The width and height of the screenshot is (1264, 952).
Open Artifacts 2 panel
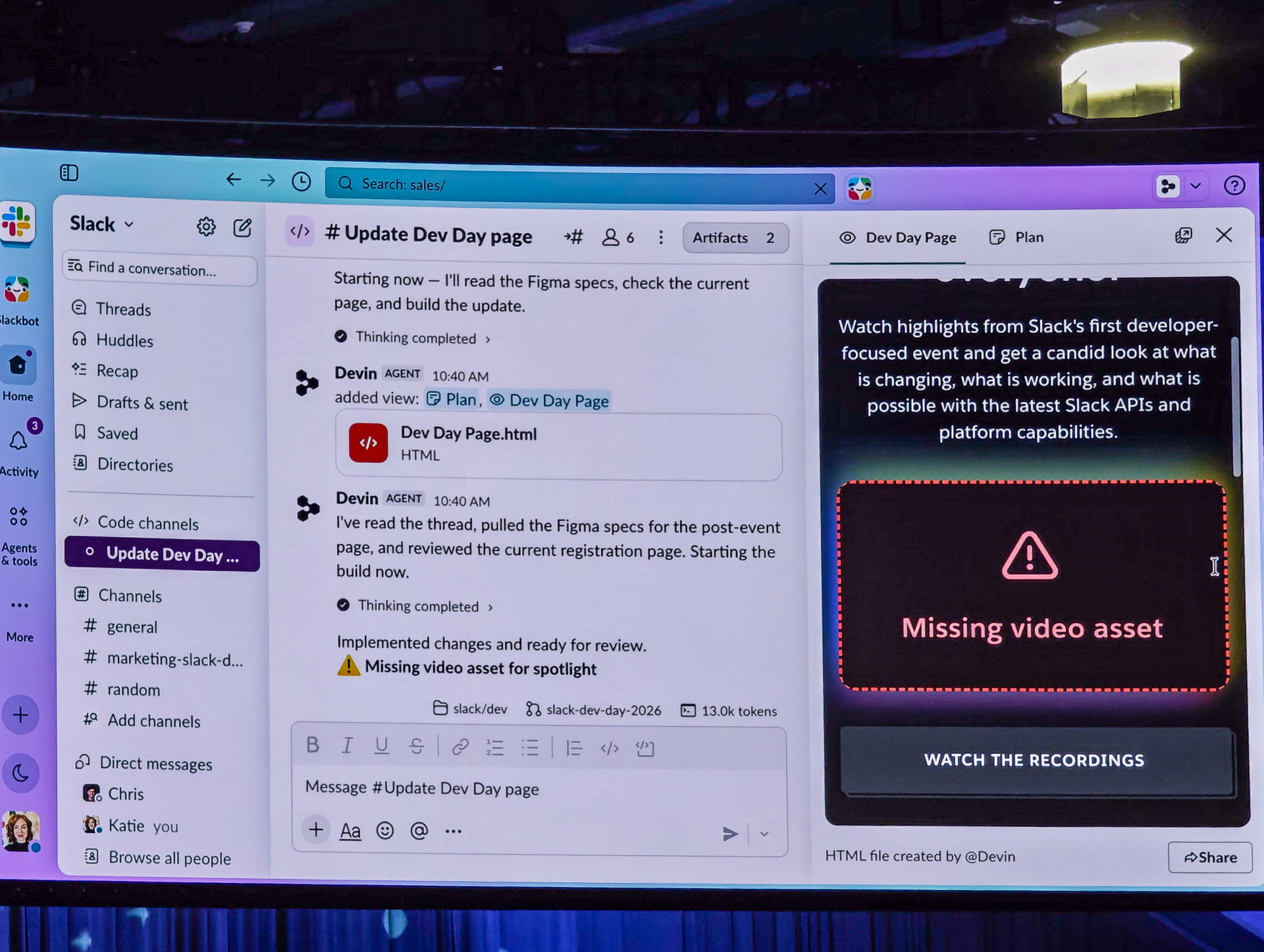[735, 238]
